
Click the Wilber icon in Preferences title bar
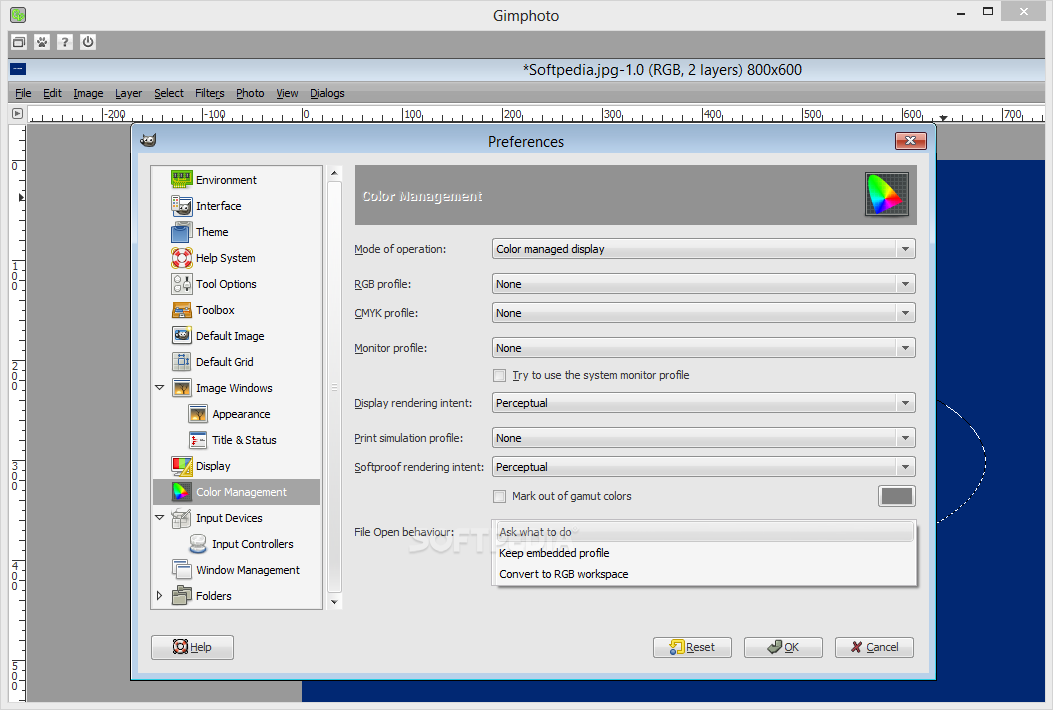click(x=148, y=140)
